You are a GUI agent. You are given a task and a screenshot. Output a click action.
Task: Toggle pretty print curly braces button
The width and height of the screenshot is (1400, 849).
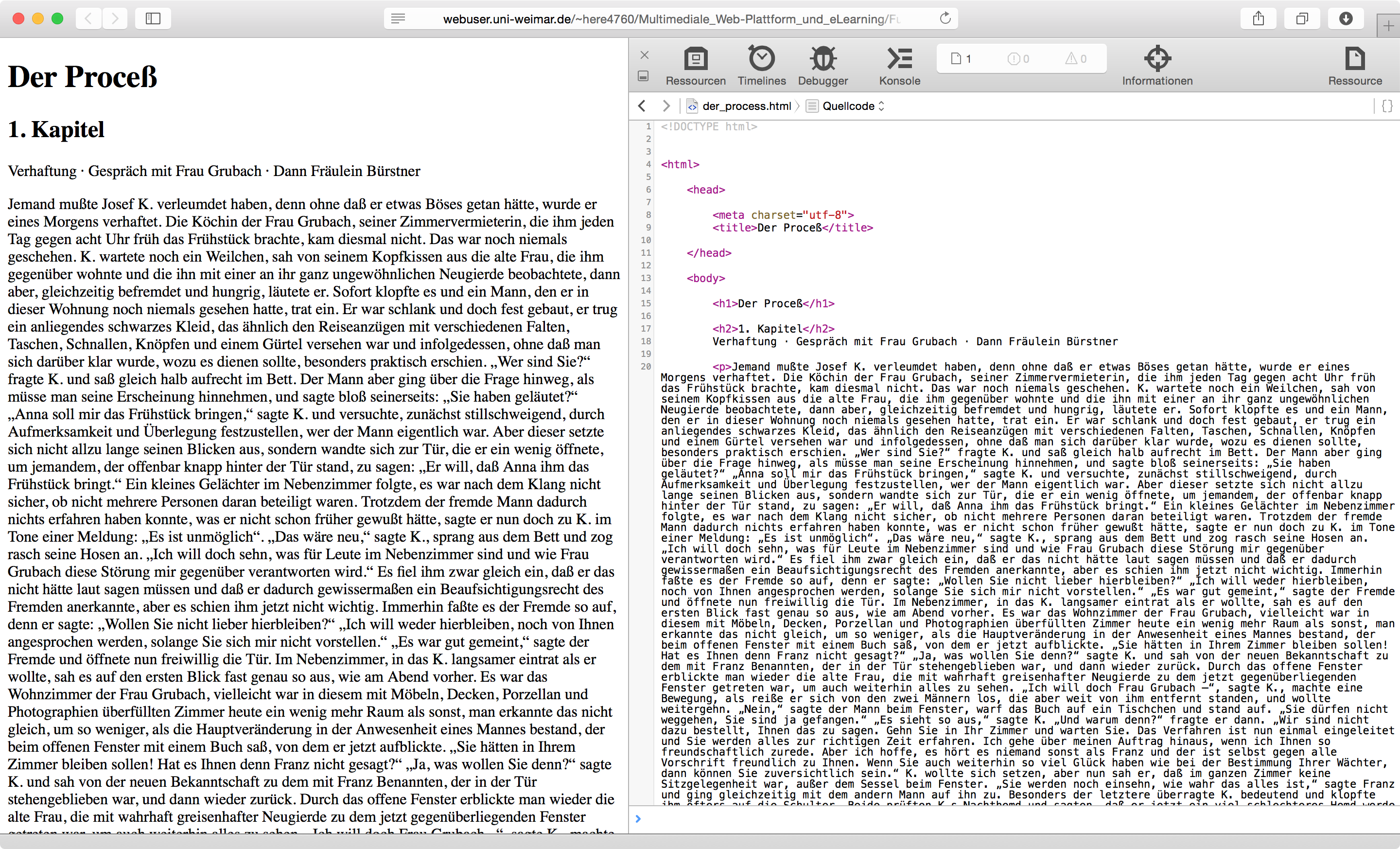(x=1387, y=106)
